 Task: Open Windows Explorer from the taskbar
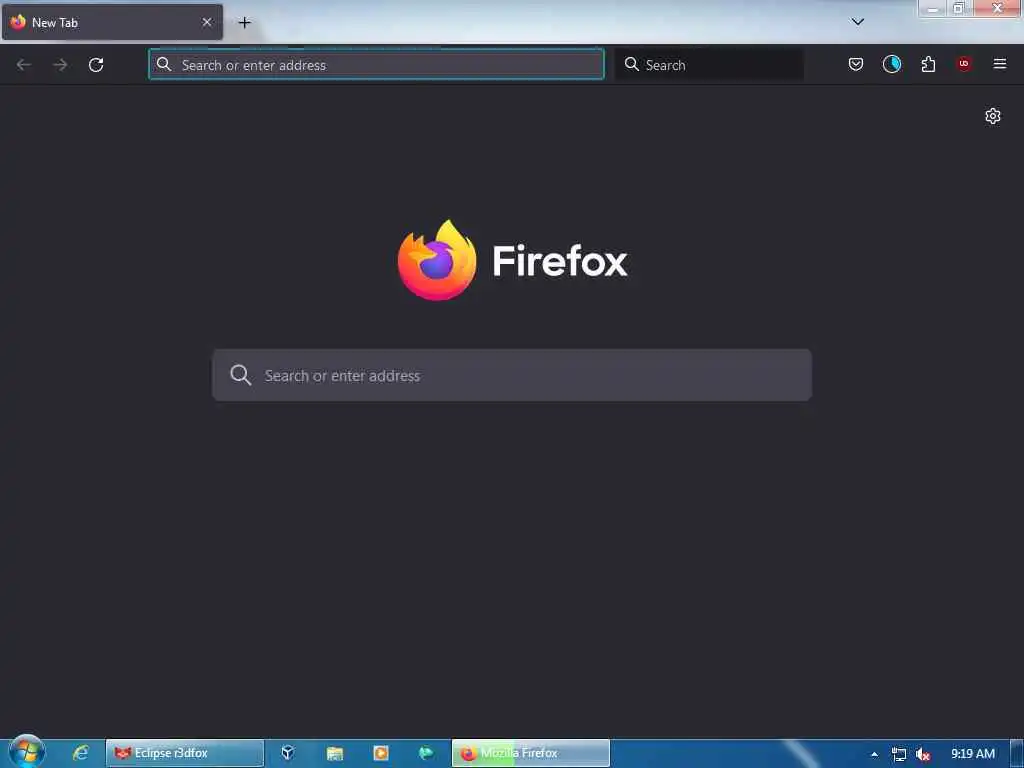[334, 753]
